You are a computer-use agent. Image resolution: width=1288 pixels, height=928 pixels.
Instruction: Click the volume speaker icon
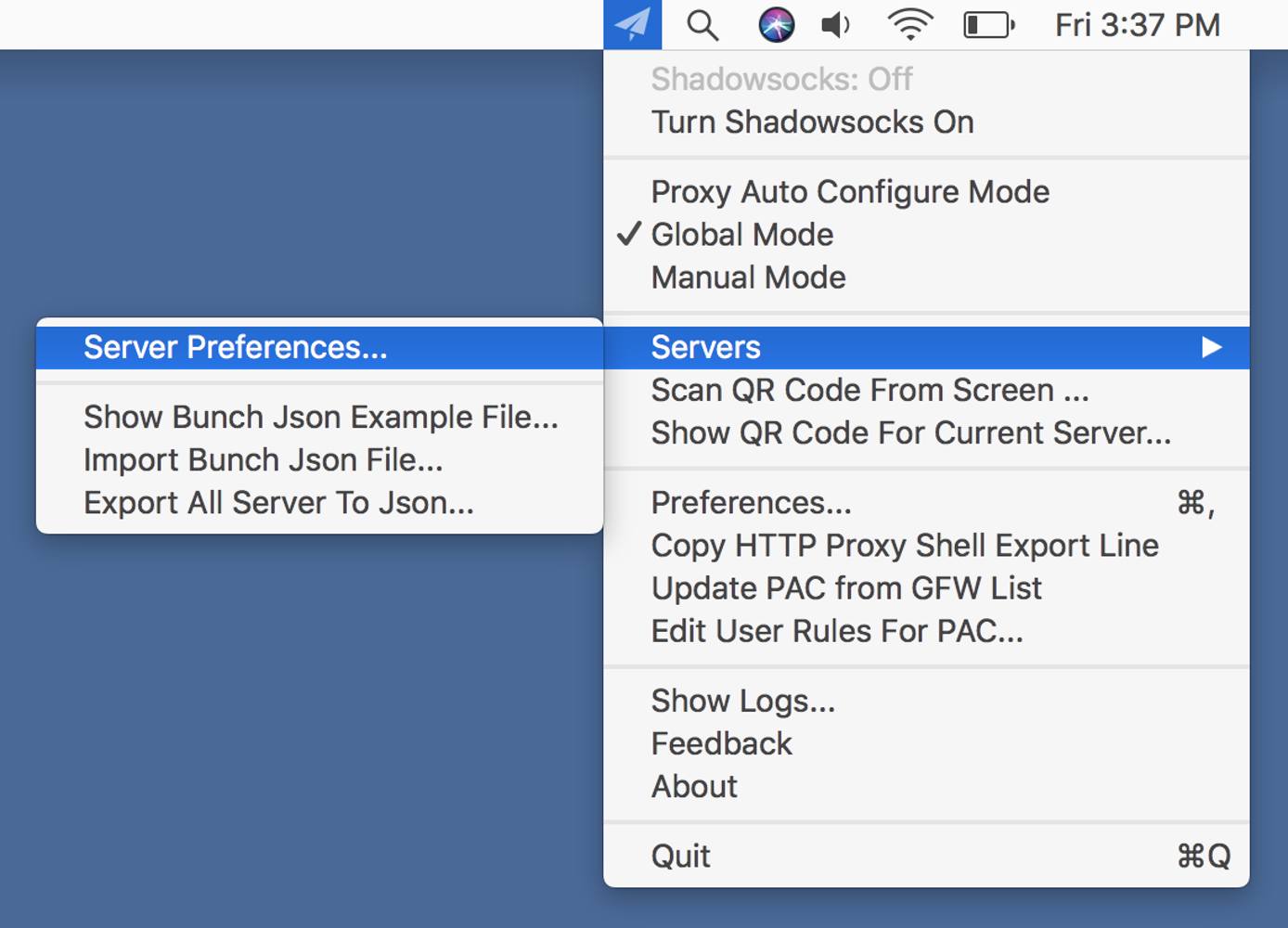pos(834,24)
